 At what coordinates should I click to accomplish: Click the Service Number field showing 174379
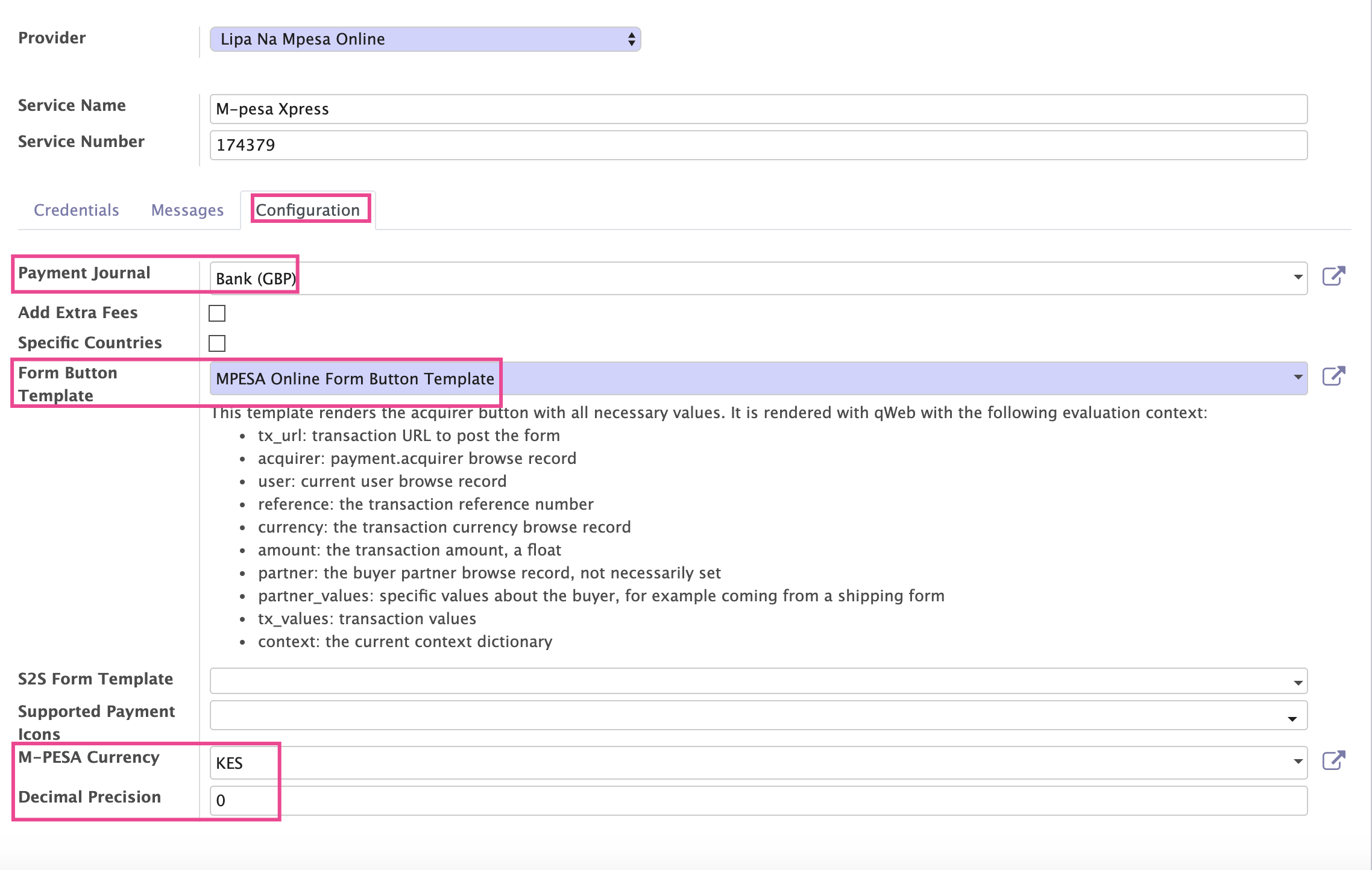tap(758, 145)
